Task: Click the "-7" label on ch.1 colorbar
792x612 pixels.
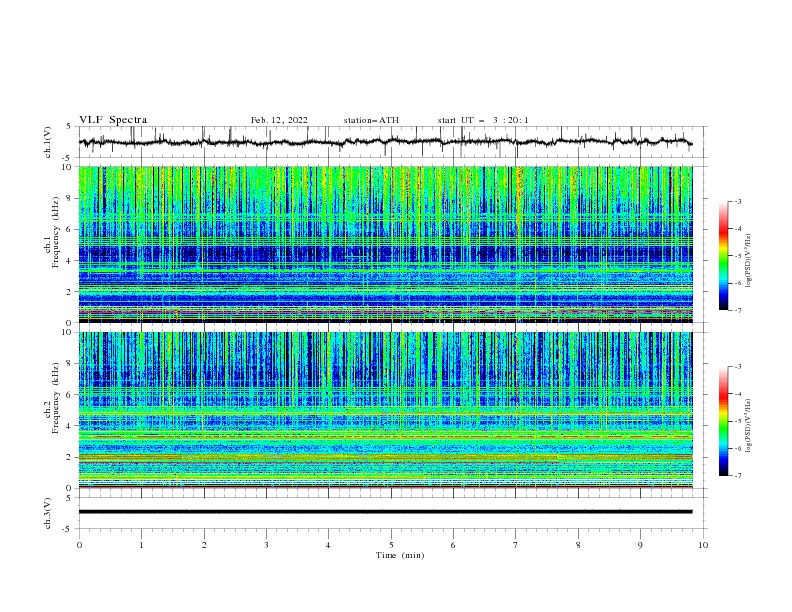Action: point(738,310)
